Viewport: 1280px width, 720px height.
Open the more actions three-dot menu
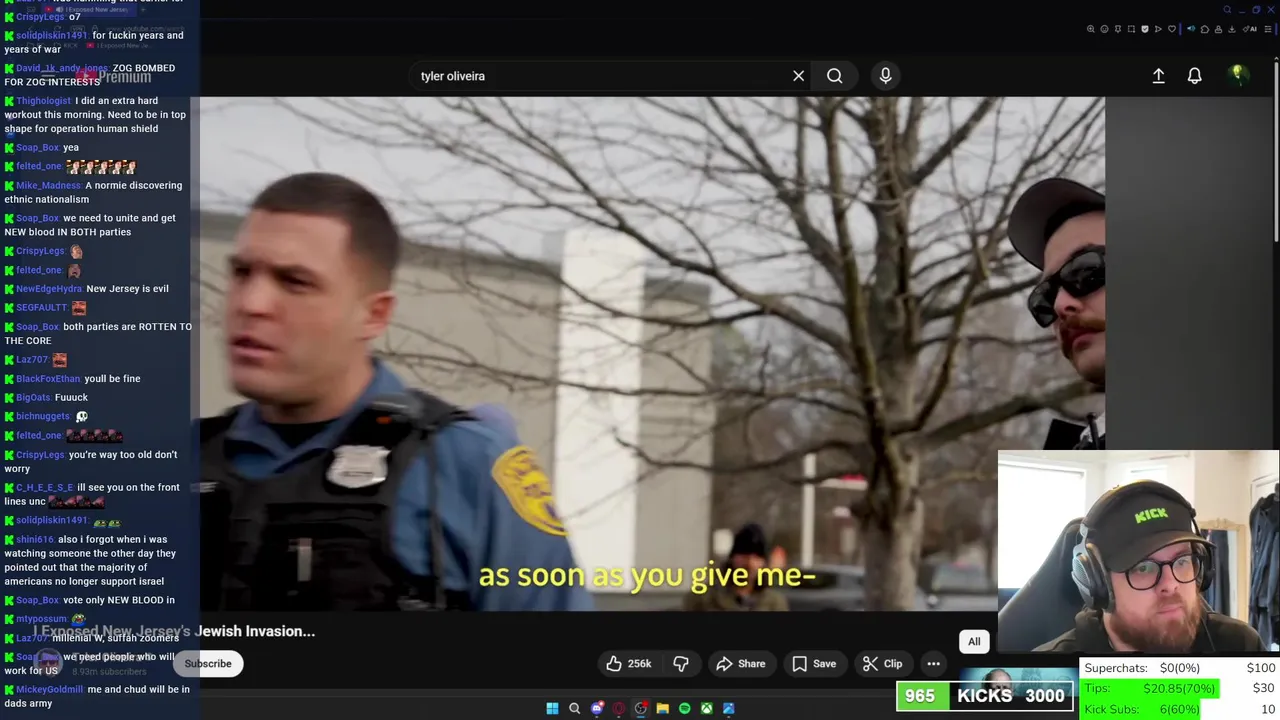(933, 664)
